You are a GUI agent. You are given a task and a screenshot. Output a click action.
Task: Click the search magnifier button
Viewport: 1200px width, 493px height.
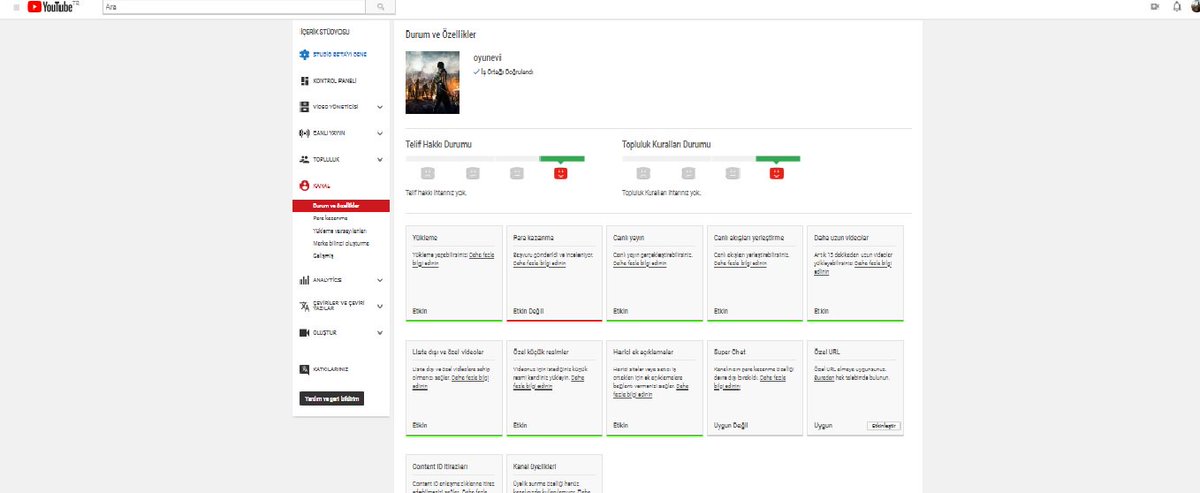[381, 7]
